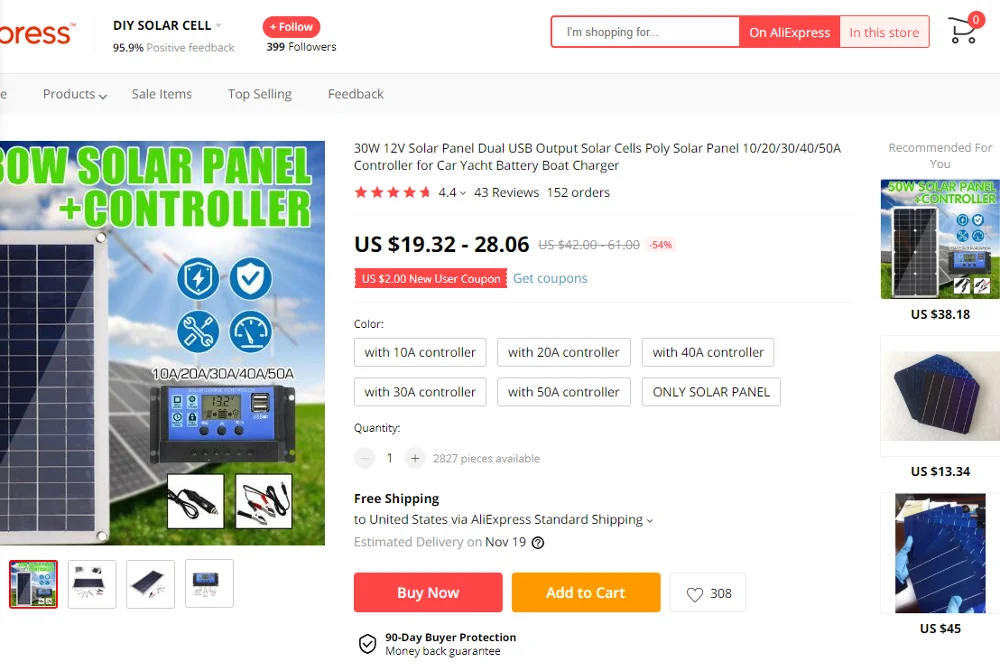Expand the 4.4 rating breakdown arrow
1000x671 pixels.
click(x=463, y=193)
